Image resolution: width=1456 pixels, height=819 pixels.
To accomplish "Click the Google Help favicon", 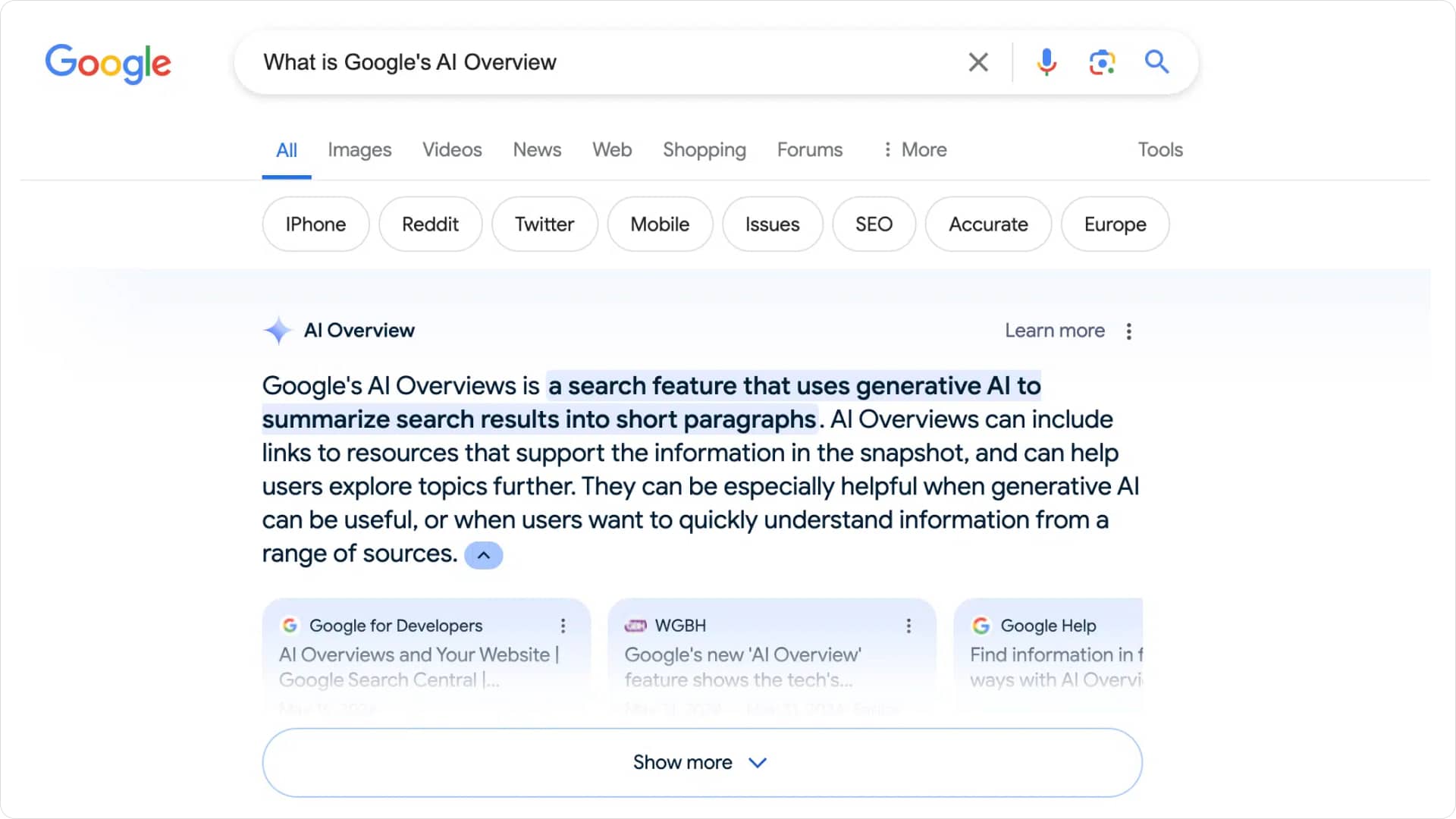I will coord(981,626).
